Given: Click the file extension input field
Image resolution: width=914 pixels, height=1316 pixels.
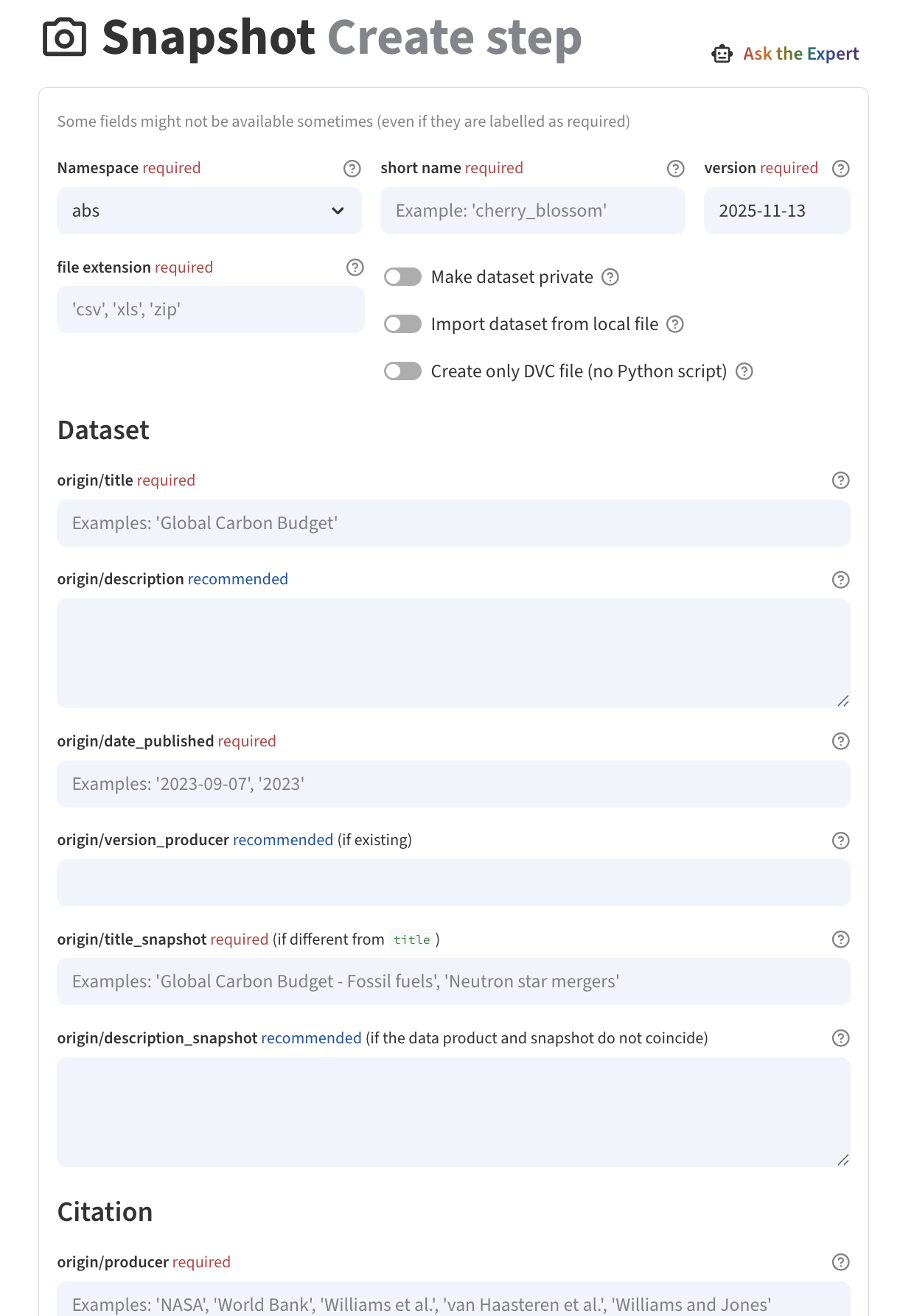Looking at the screenshot, I should tap(211, 309).
